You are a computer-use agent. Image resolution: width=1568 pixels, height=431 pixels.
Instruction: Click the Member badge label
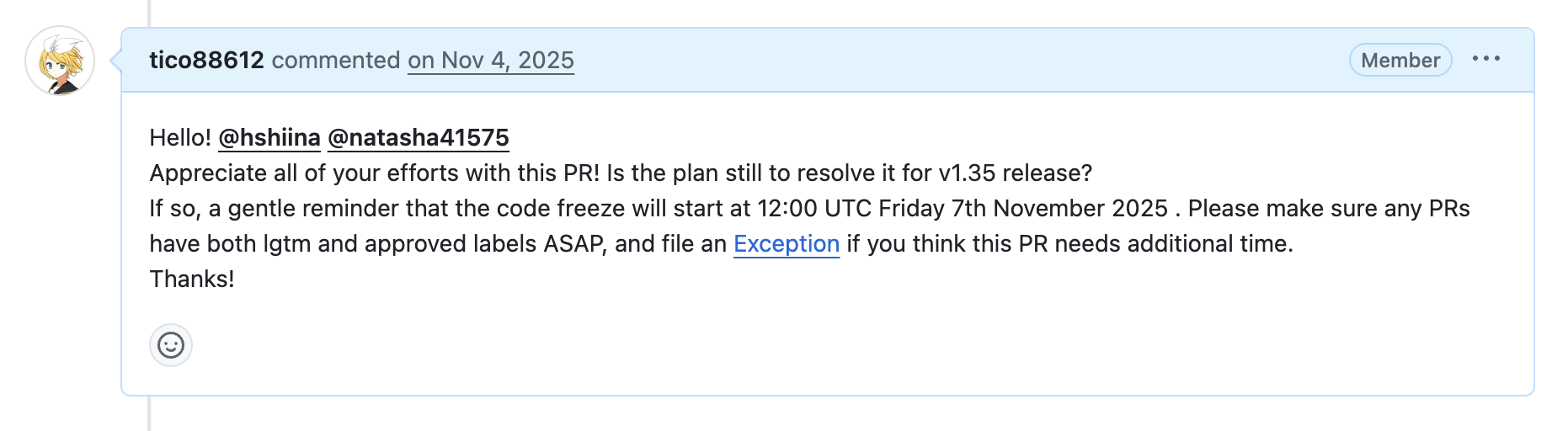[1400, 61]
